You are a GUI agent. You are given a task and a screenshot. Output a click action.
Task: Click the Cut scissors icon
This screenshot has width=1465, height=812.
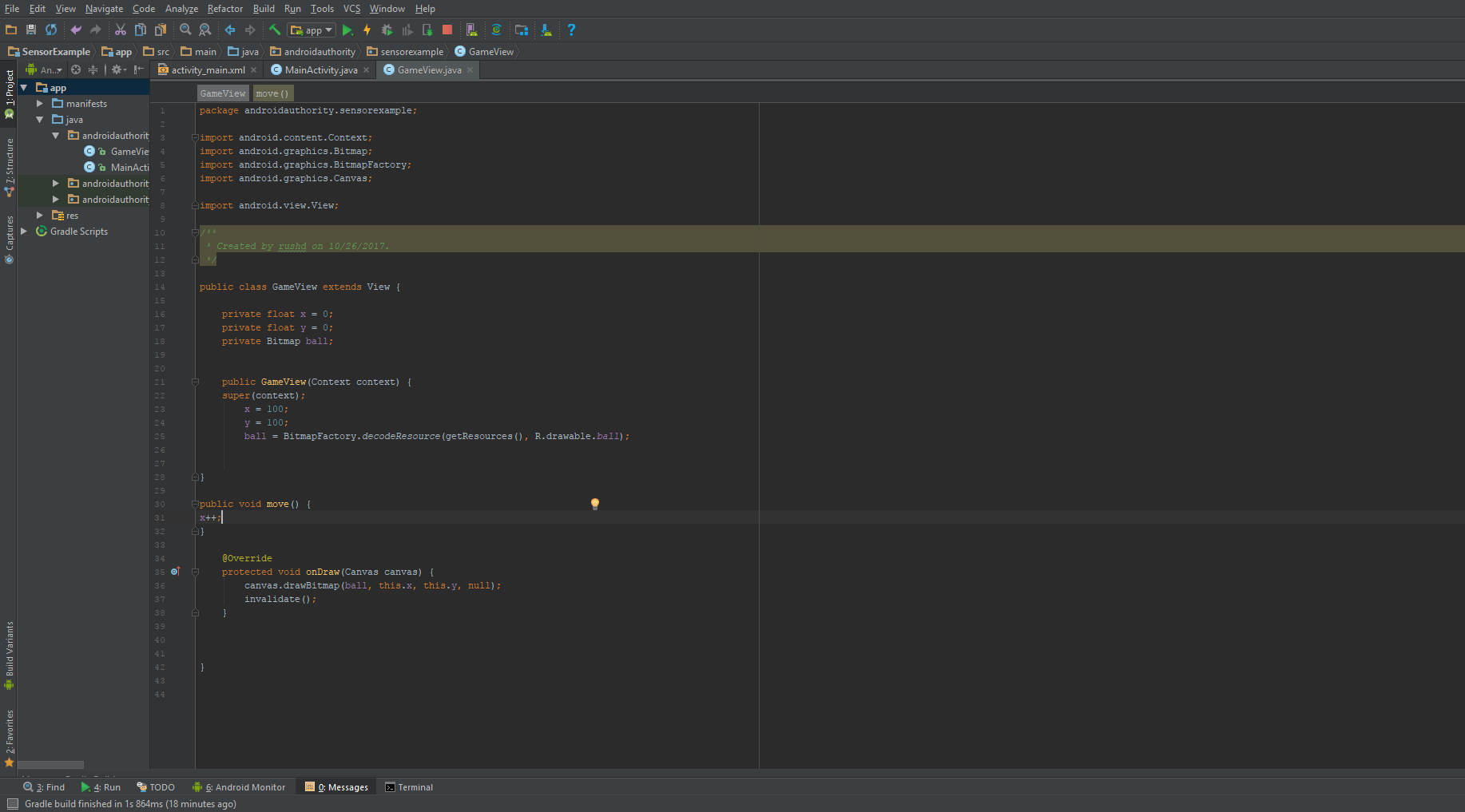(121, 30)
